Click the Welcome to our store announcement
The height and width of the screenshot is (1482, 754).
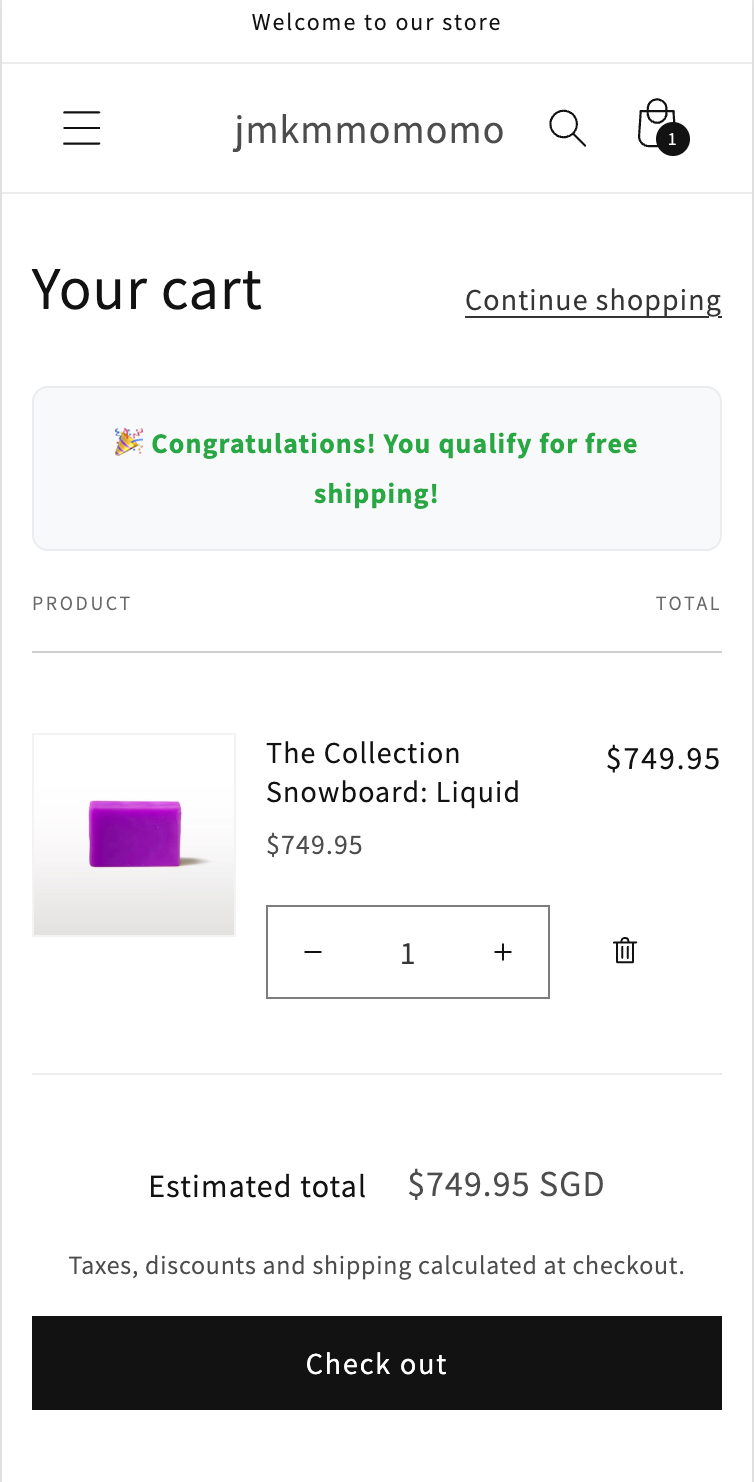click(376, 22)
